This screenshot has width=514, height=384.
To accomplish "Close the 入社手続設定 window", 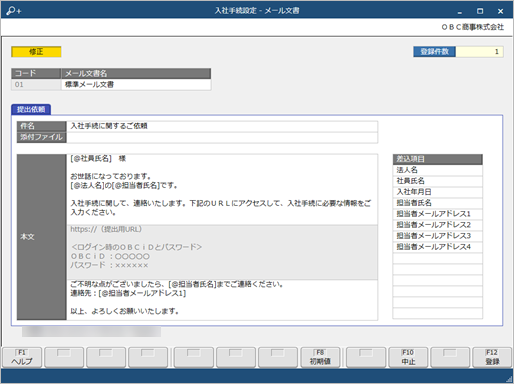I will [x=500, y=11].
